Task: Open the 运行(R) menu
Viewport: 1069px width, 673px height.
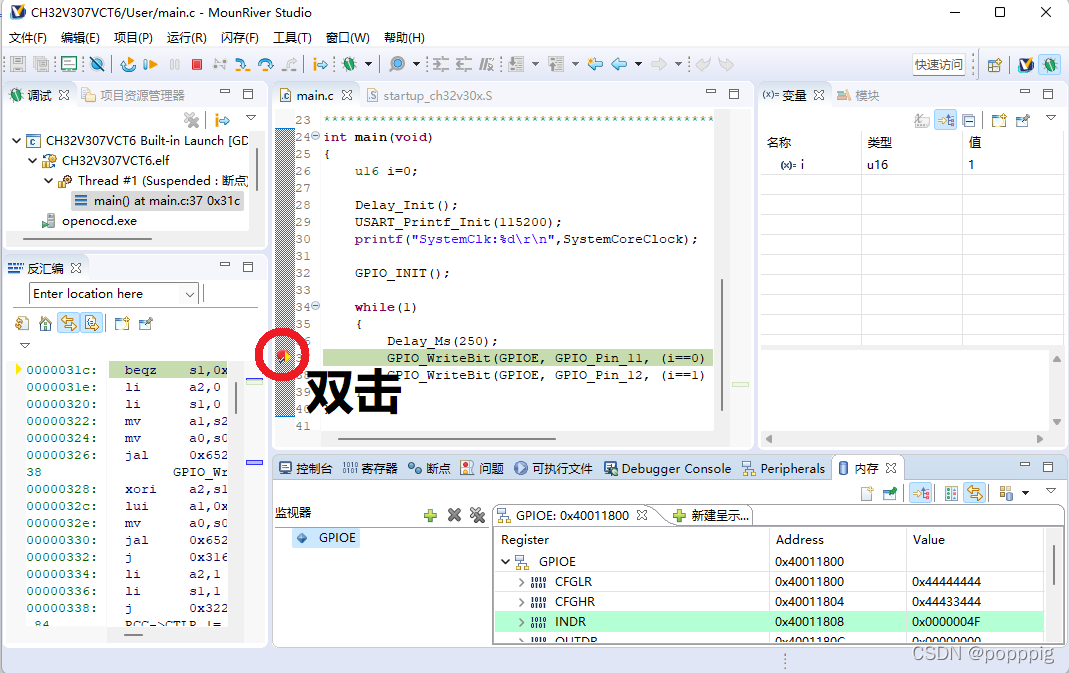Action: click(186, 38)
